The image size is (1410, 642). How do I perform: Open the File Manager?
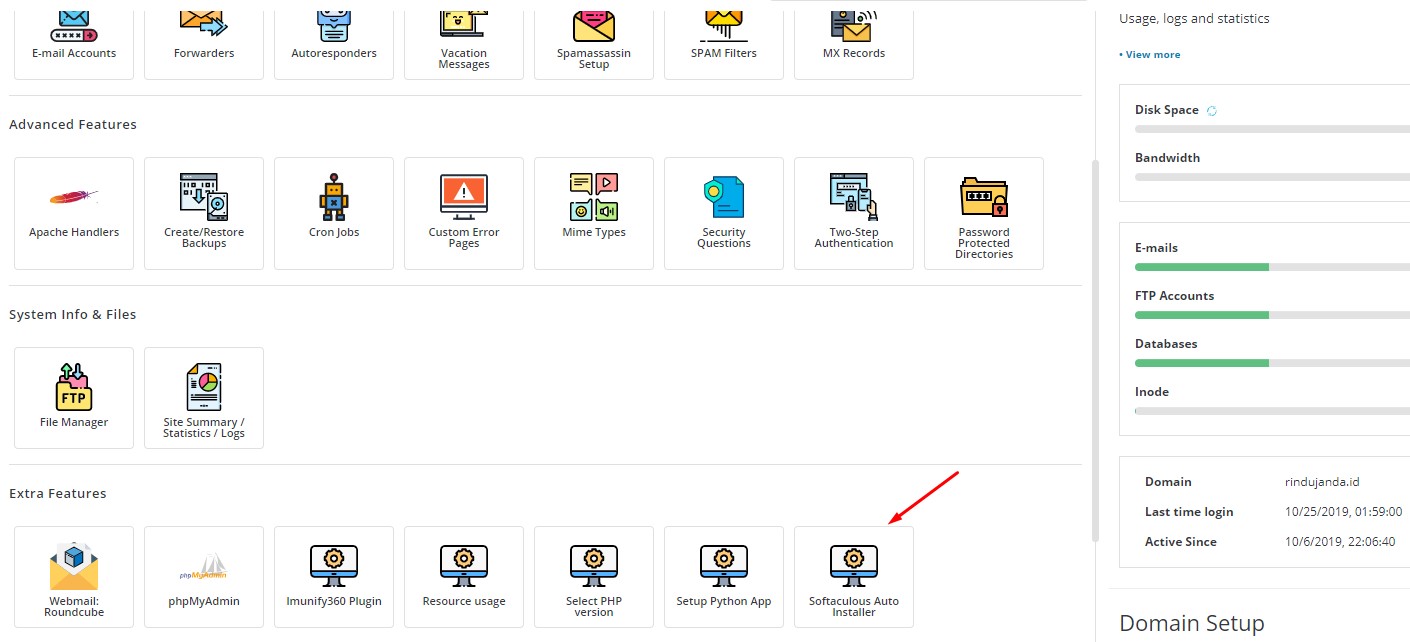click(x=74, y=397)
